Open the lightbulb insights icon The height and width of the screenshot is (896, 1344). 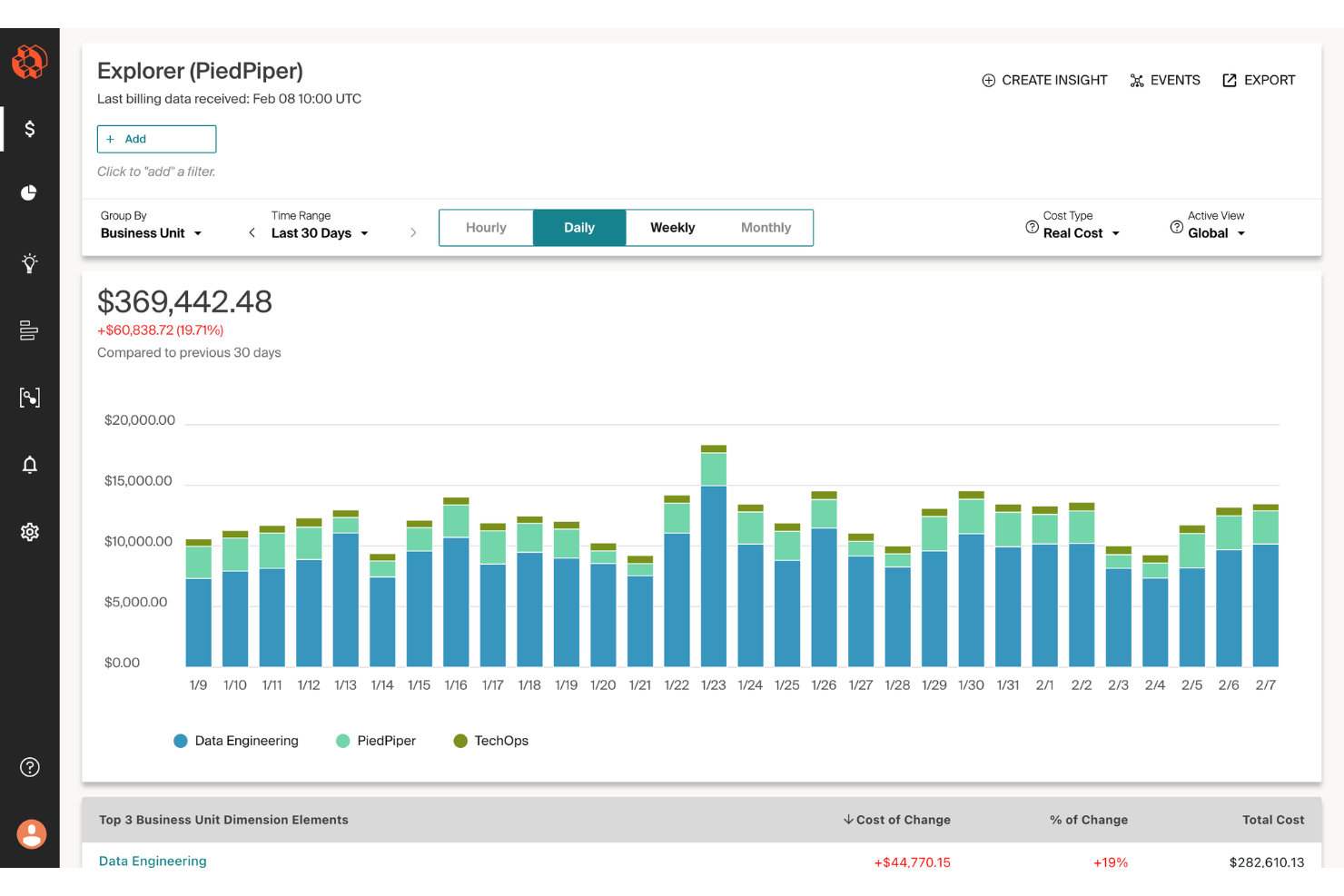click(29, 263)
